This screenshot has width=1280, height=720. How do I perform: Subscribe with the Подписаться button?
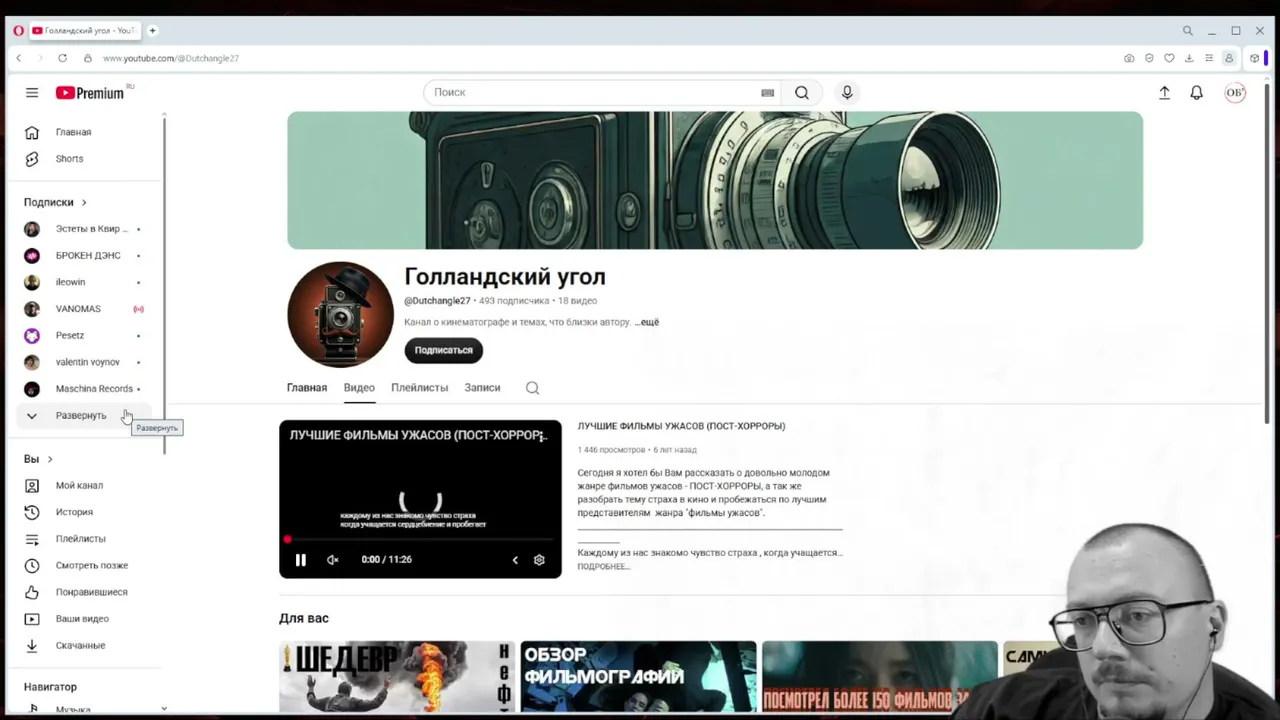click(444, 350)
